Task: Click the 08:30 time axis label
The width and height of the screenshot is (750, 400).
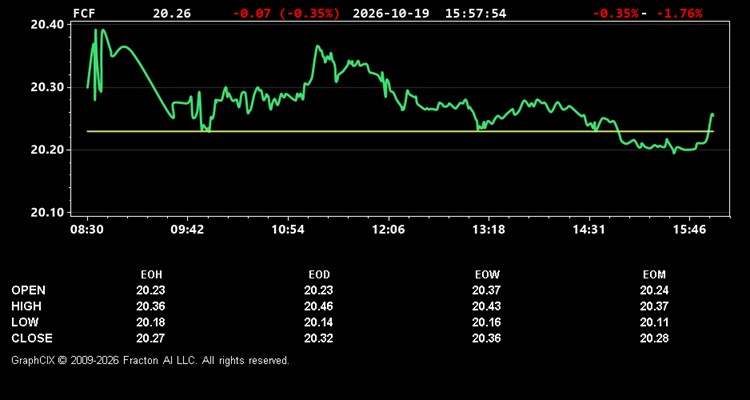Action: pos(87,230)
